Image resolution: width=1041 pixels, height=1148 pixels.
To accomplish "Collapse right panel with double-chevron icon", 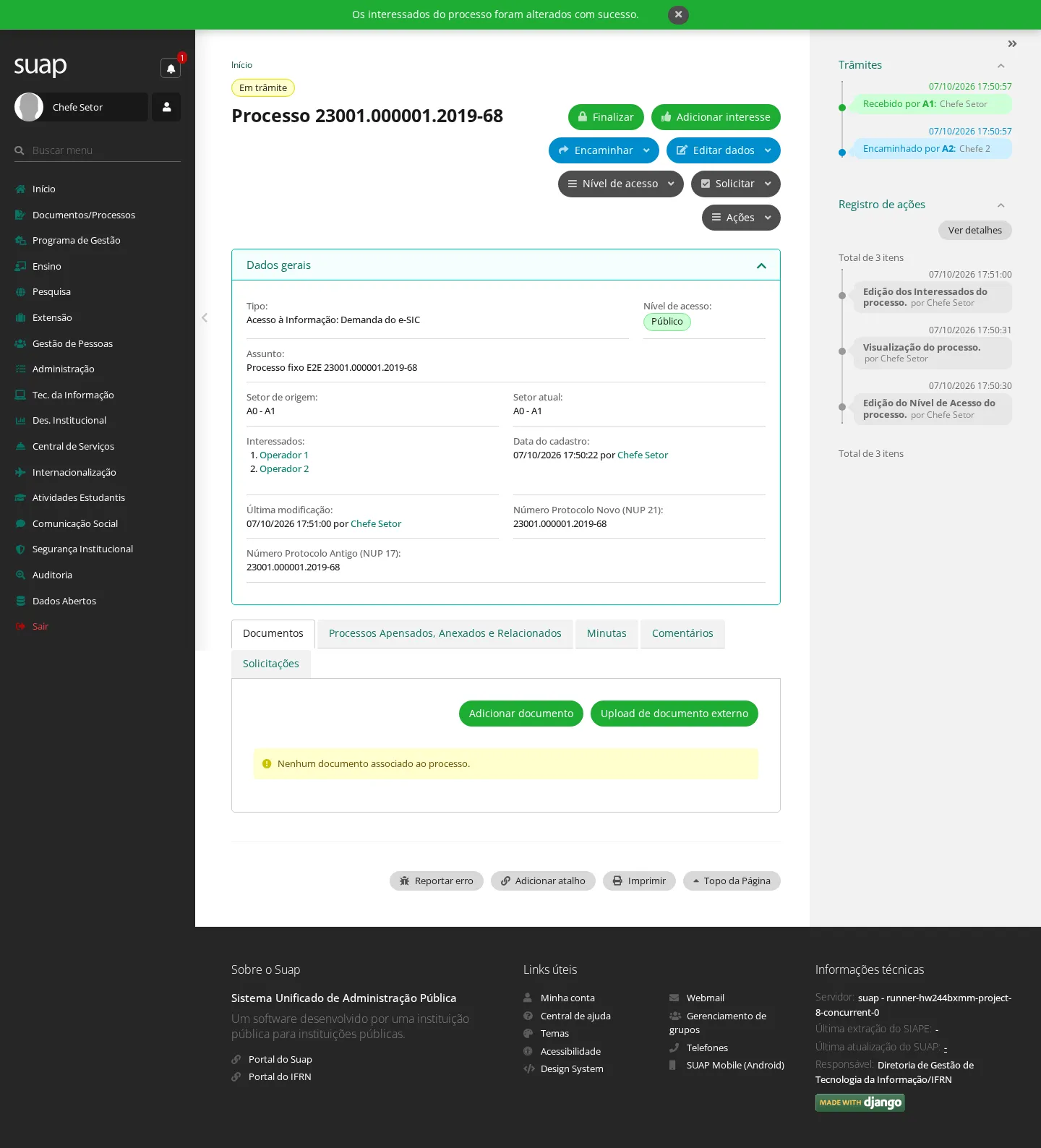I will point(1012,44).
